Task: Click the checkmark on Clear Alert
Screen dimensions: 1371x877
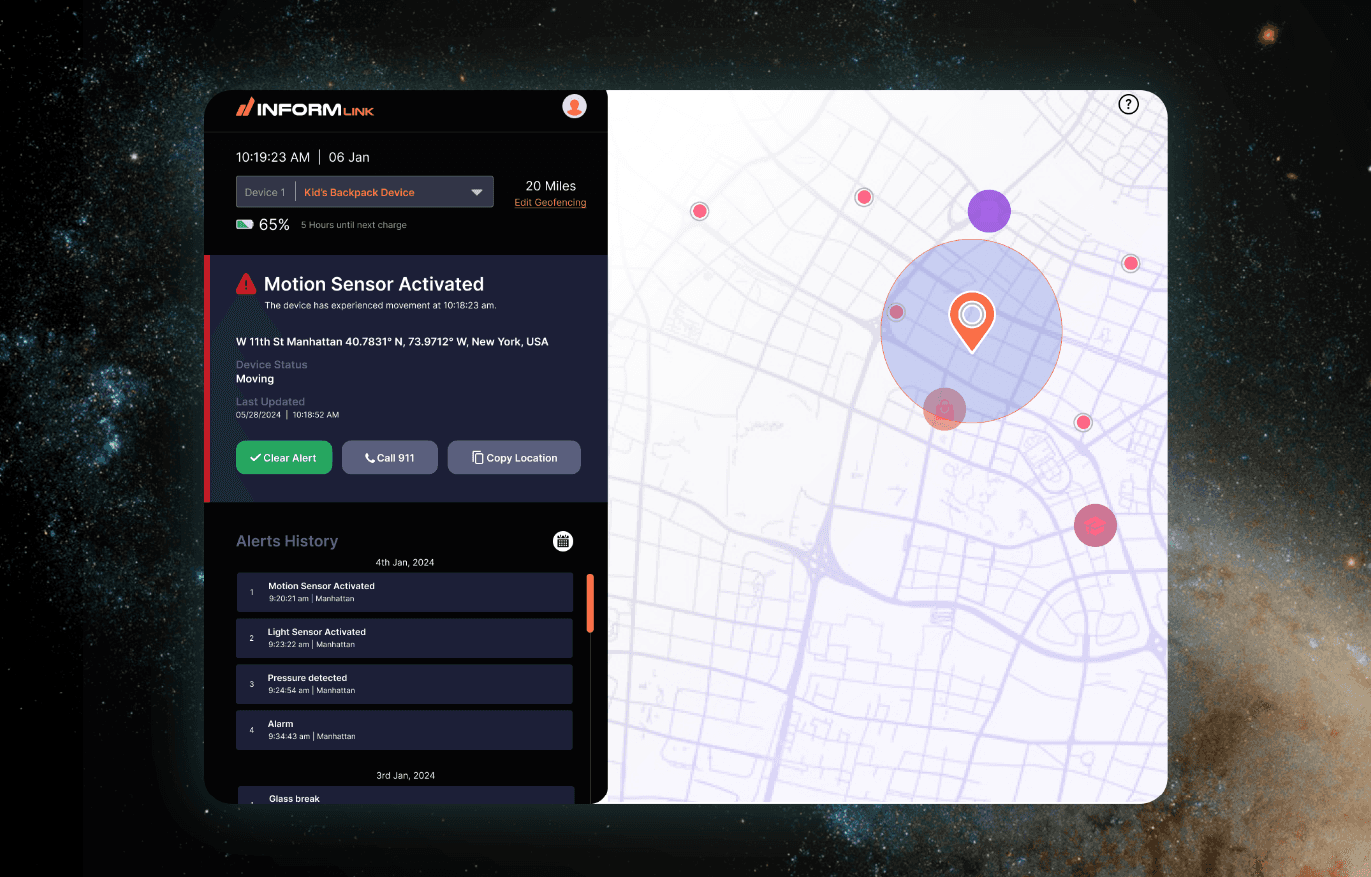Action: tap(256, 458)
